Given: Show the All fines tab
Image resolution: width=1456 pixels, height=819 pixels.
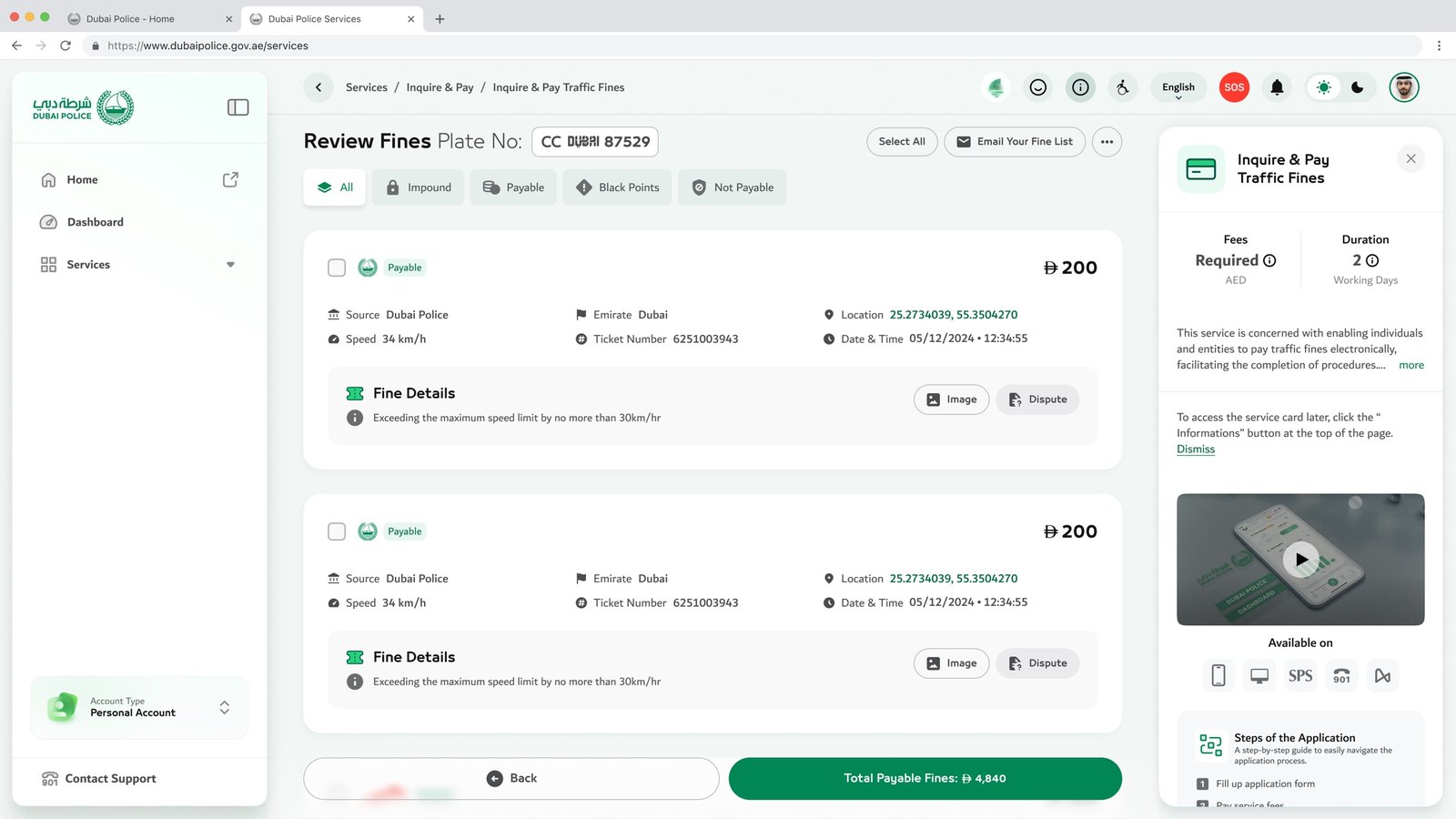Looking at the screenshot, I should 335,187.
